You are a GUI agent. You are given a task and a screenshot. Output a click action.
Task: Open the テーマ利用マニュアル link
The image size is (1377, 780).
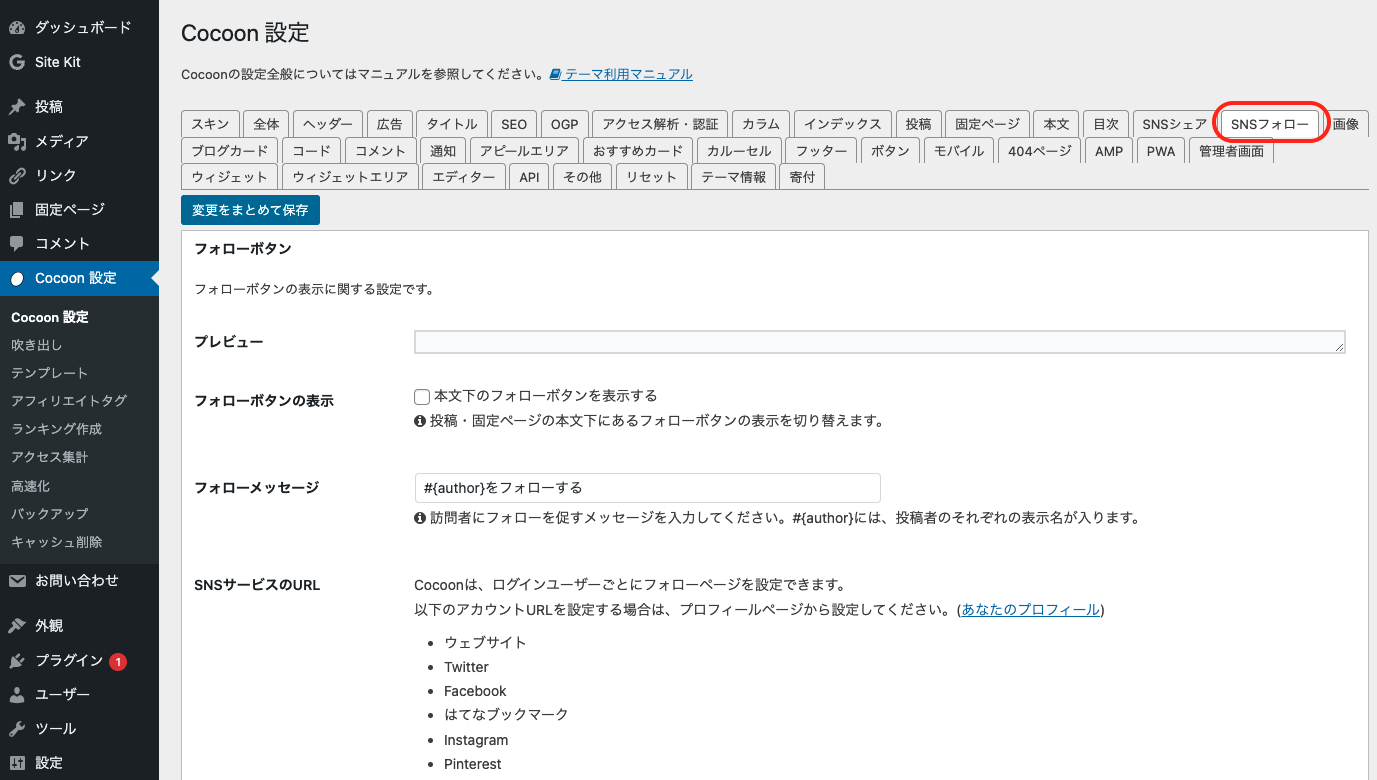pos(629,74)
